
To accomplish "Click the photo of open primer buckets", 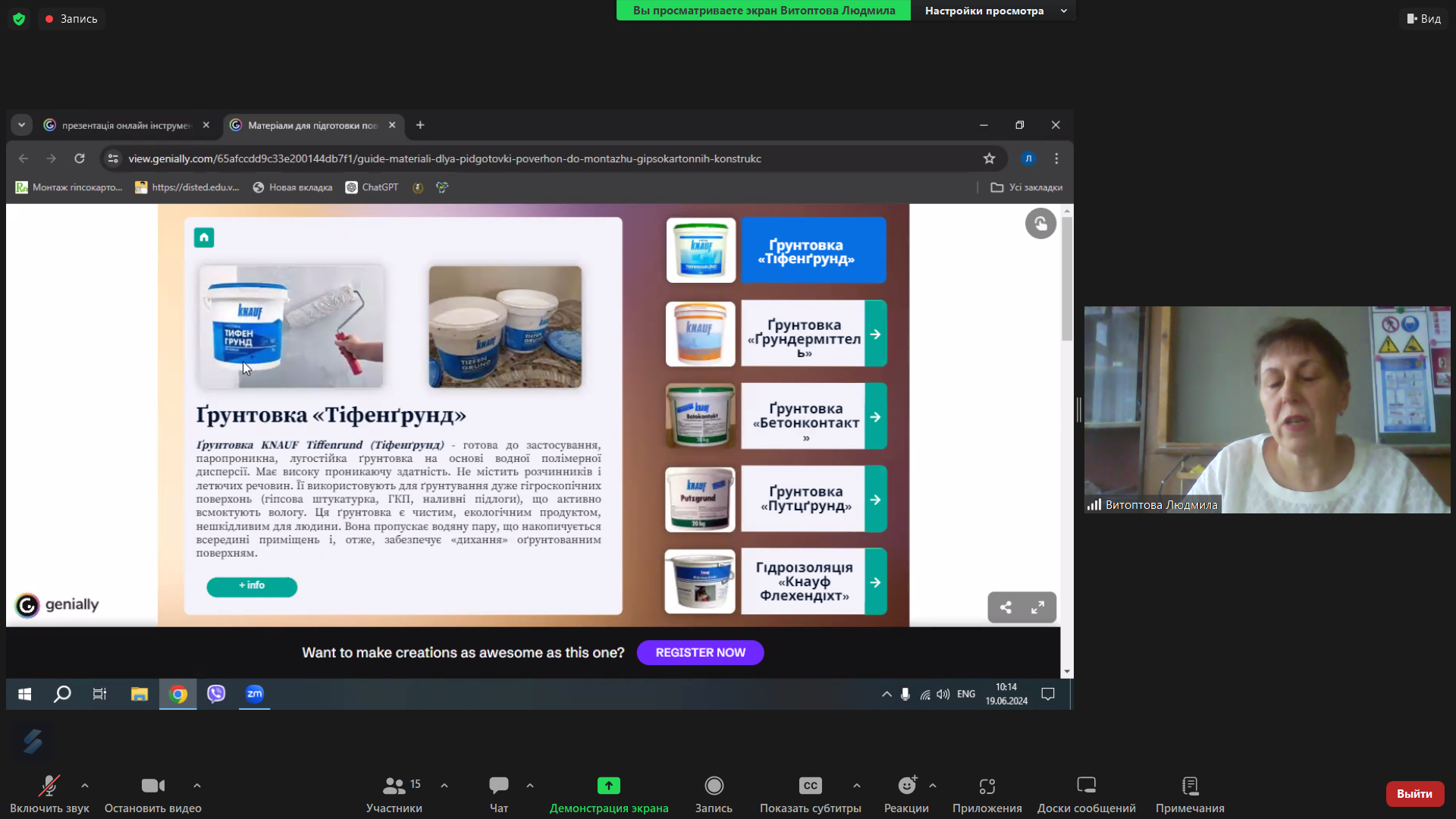I will point(505,326).
